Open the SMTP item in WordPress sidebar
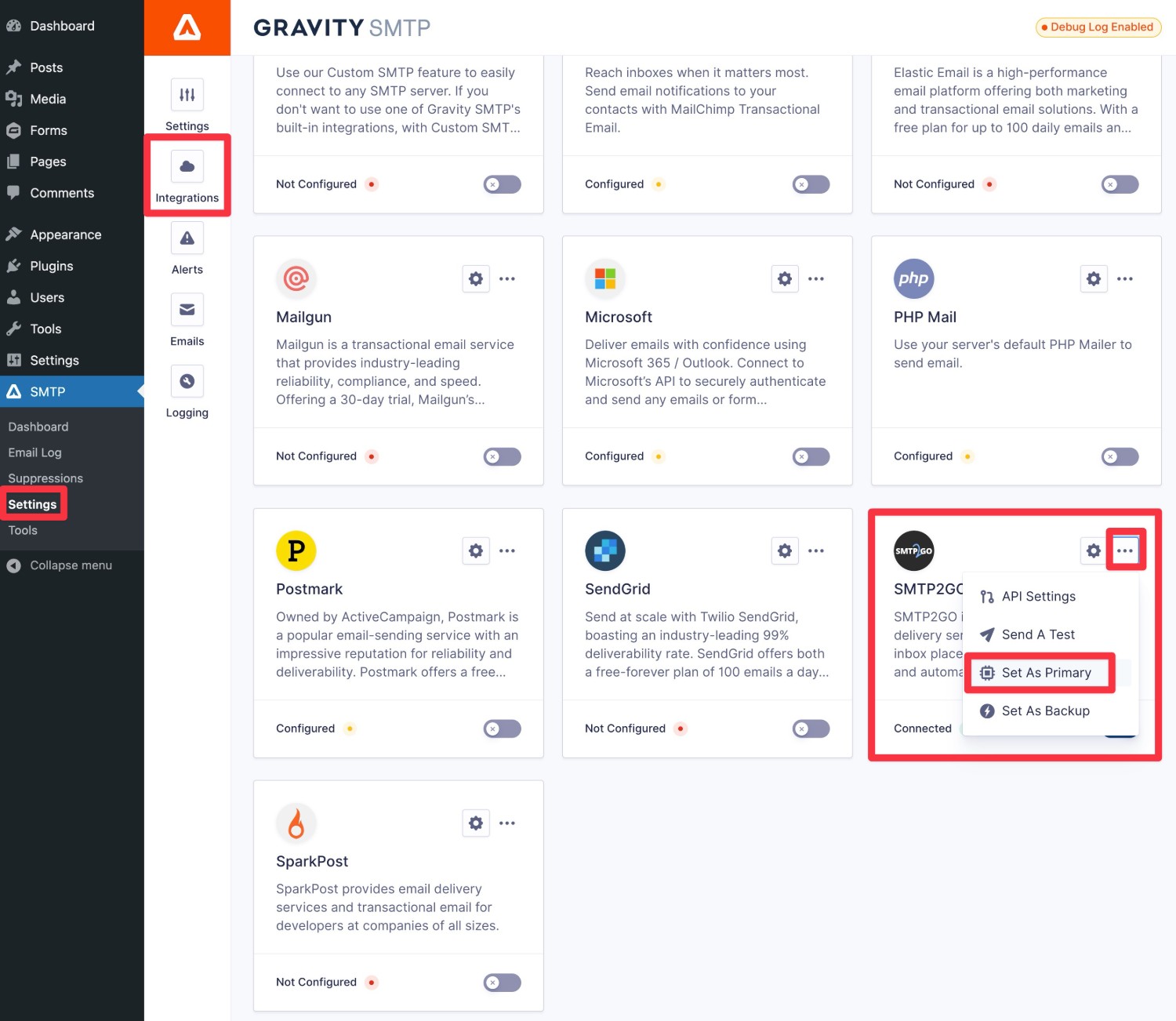This screenshot has height=1021, width=1176. point(72,391)
